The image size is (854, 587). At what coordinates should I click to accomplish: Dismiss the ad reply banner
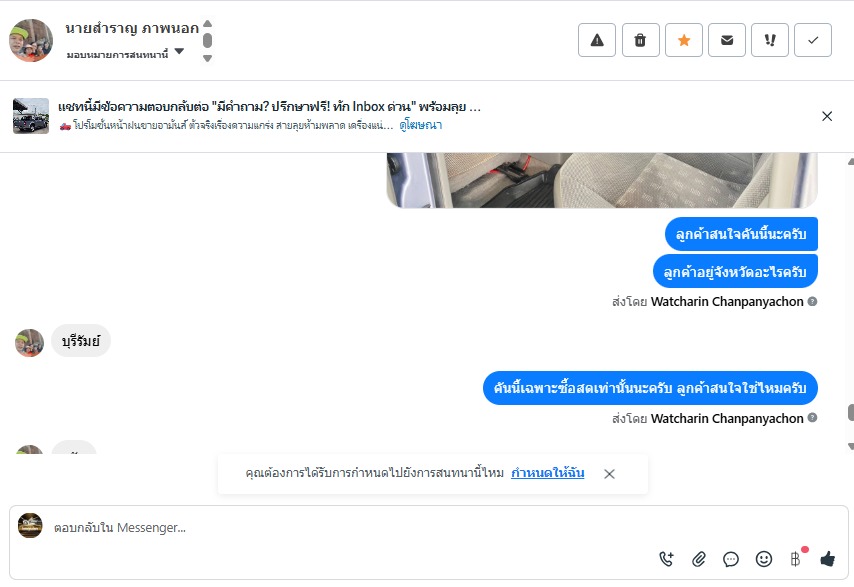point(827,116)
